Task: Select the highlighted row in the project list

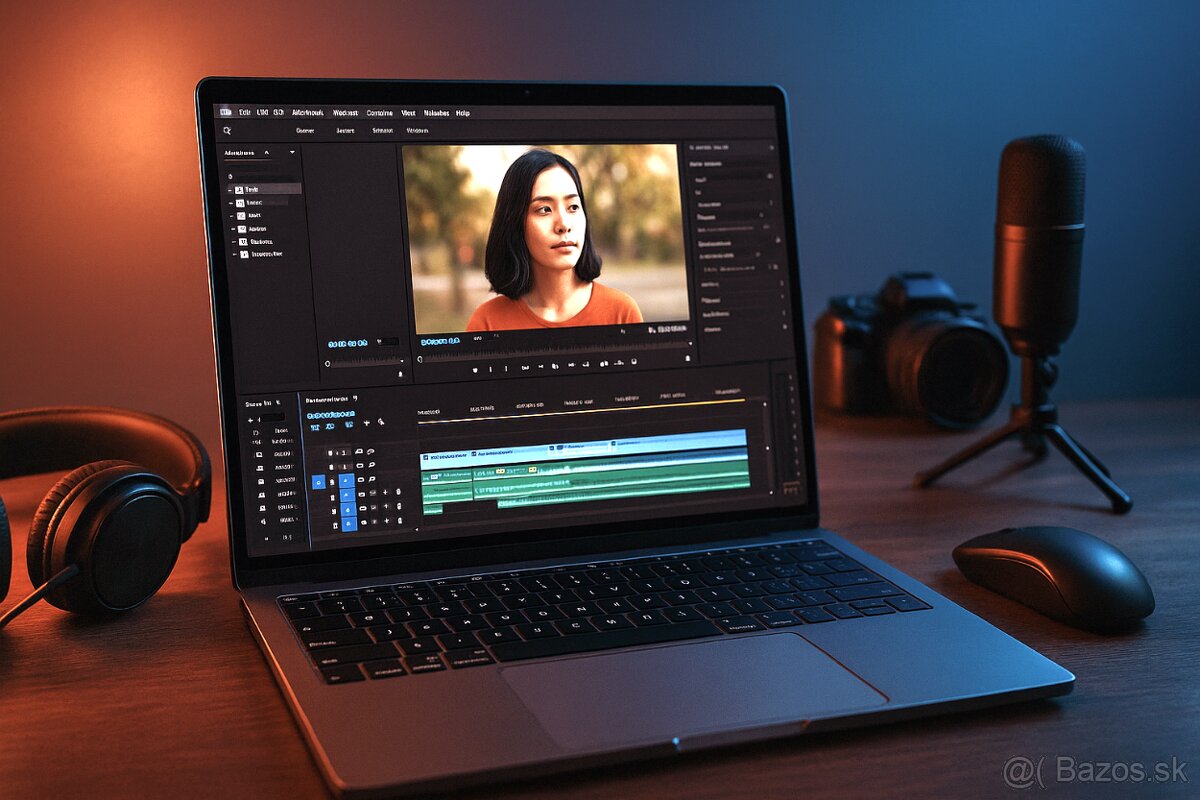Action: 265,188
